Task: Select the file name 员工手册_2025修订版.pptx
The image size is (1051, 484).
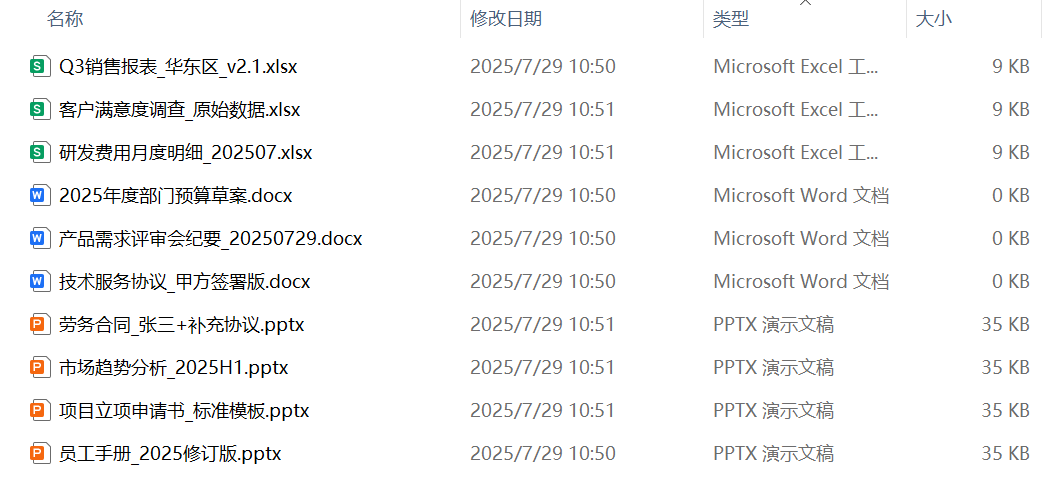Action: point(170,454)
